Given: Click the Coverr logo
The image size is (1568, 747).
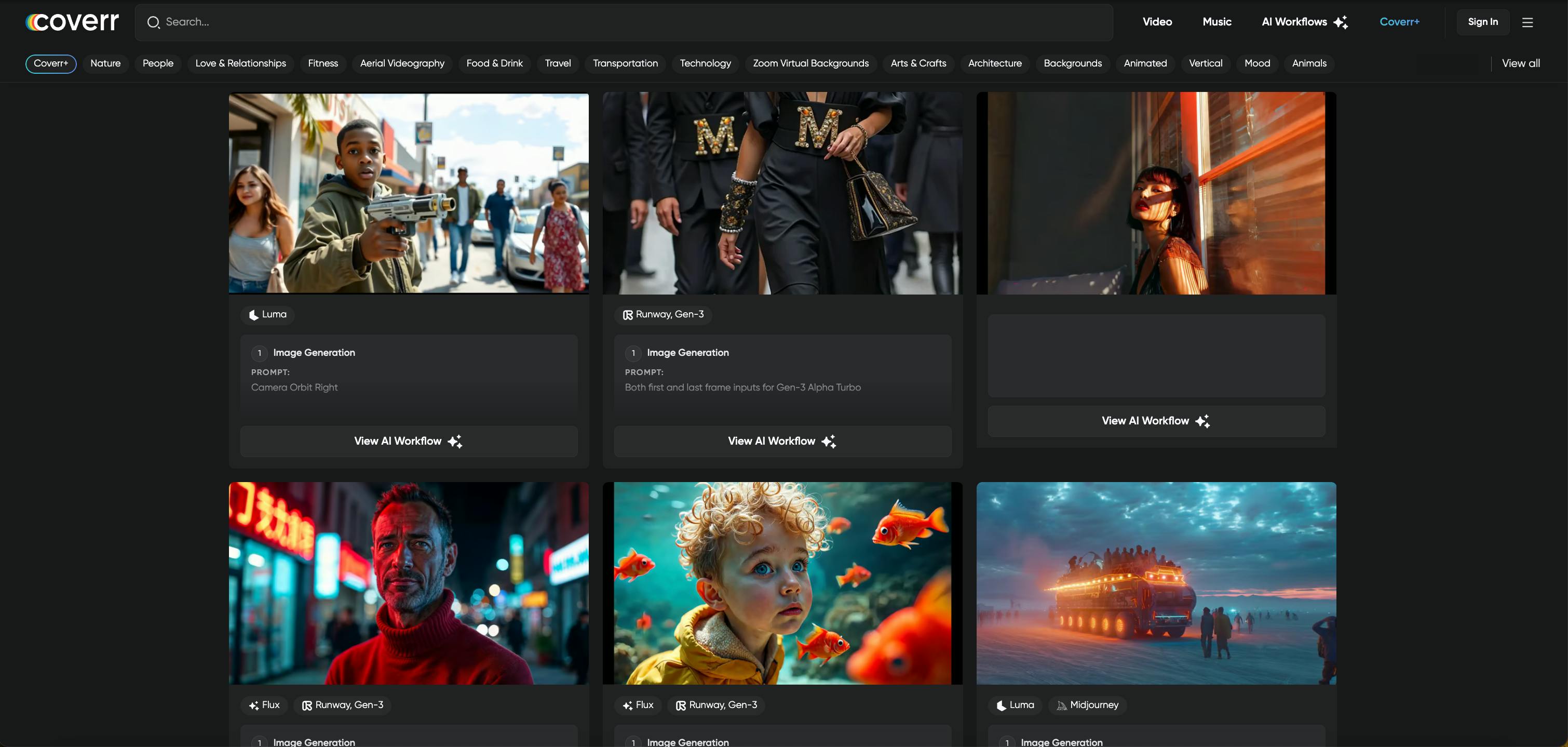Looking at the screenshot, I should (x=72, y=22).
